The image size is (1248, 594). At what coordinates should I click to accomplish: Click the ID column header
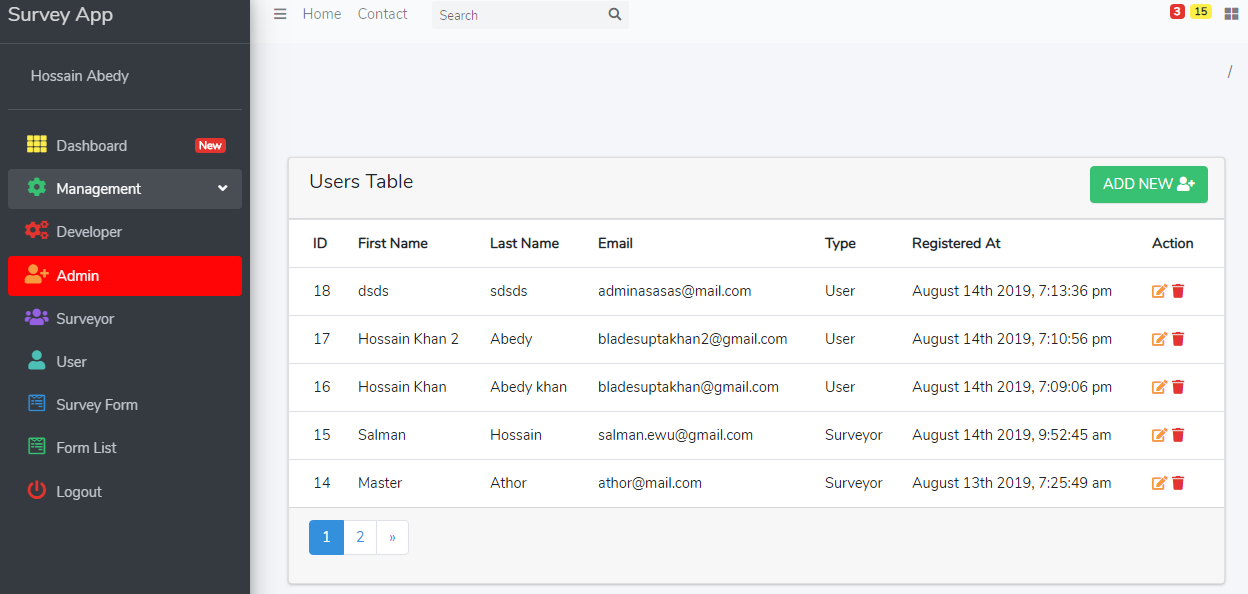[x=320, y=243]
